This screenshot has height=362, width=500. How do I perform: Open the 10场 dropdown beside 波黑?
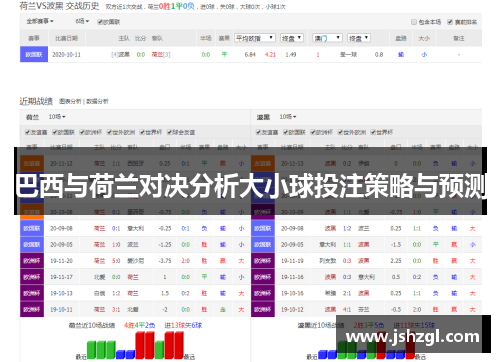tap(288, 117)
